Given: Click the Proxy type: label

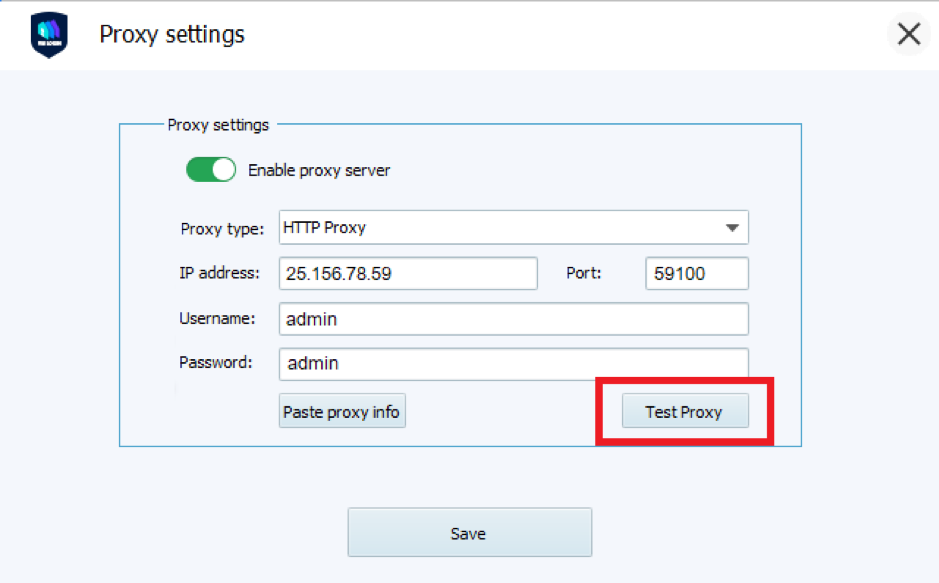Looking at the screenshot, I should click(x=222, y=229).
